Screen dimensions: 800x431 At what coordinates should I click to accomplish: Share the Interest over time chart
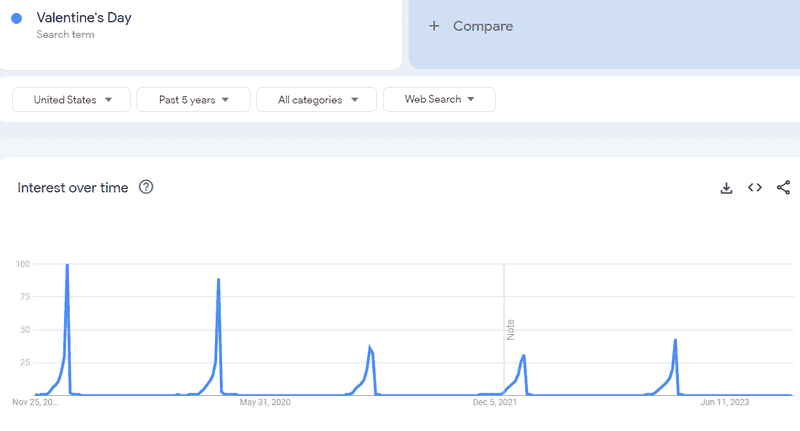783,188
